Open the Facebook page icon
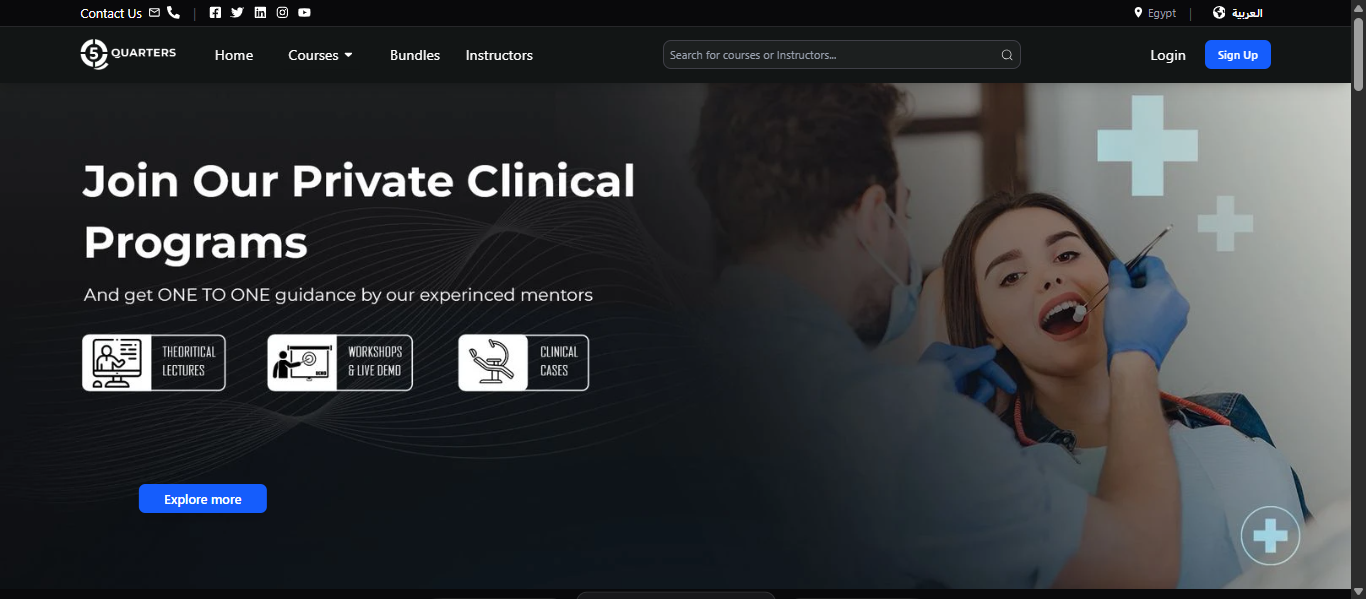The height and width of the screenshot is (599, 1366). click(x=215, y=13)
